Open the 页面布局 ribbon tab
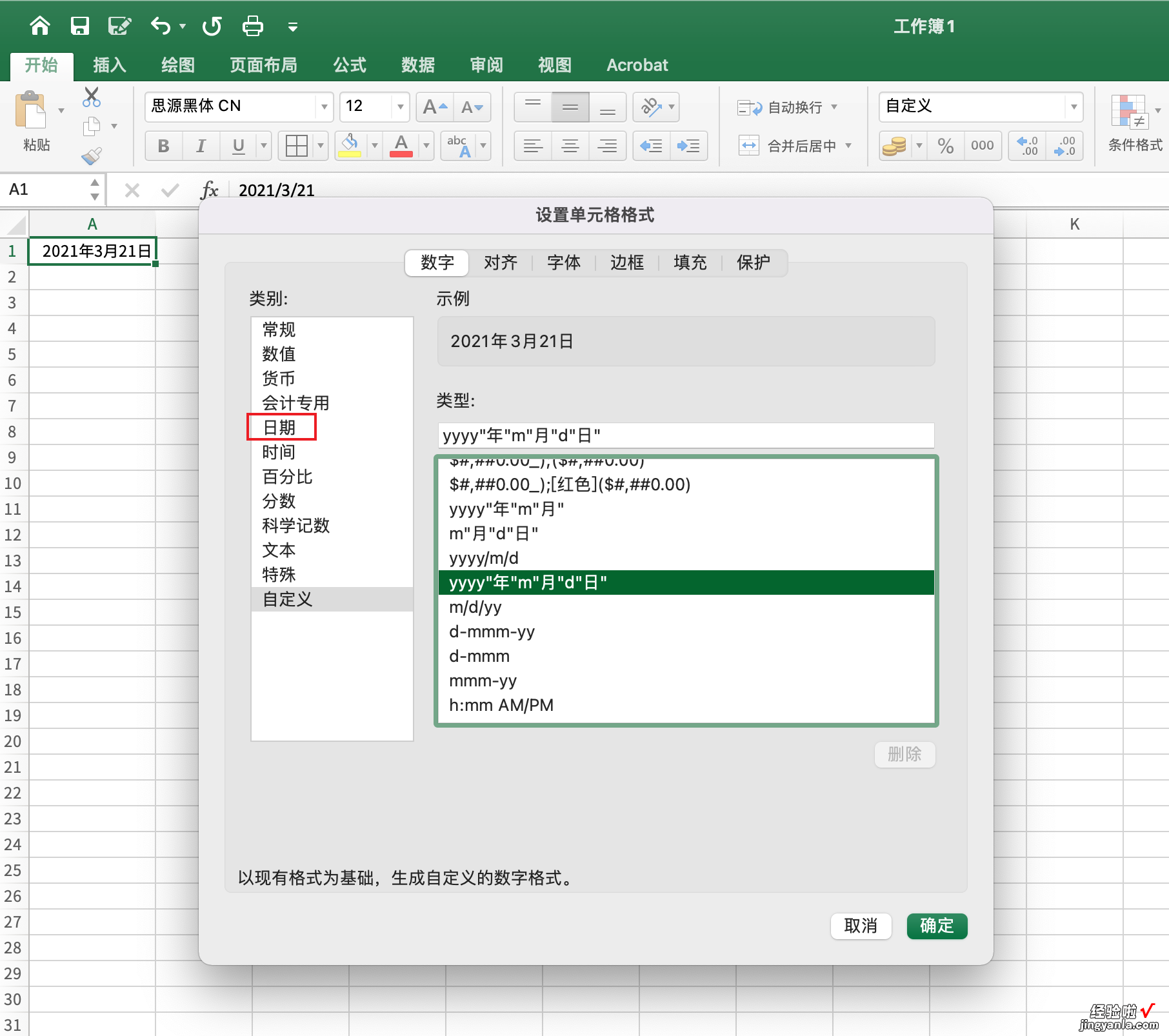1169x1036 pixels. tap(263, 65)
